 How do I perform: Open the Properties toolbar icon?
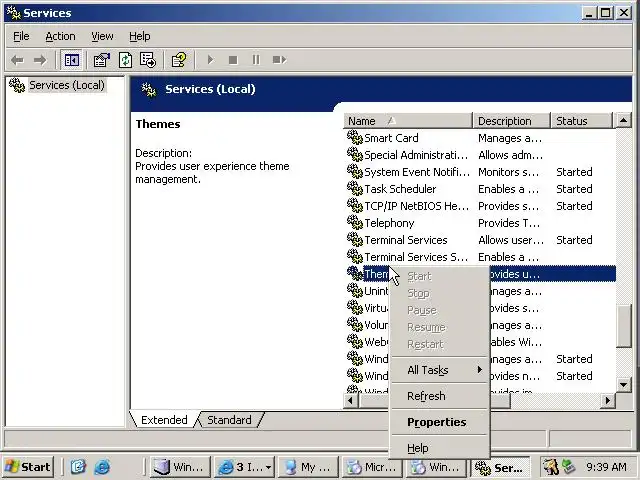tap(101, 60)
